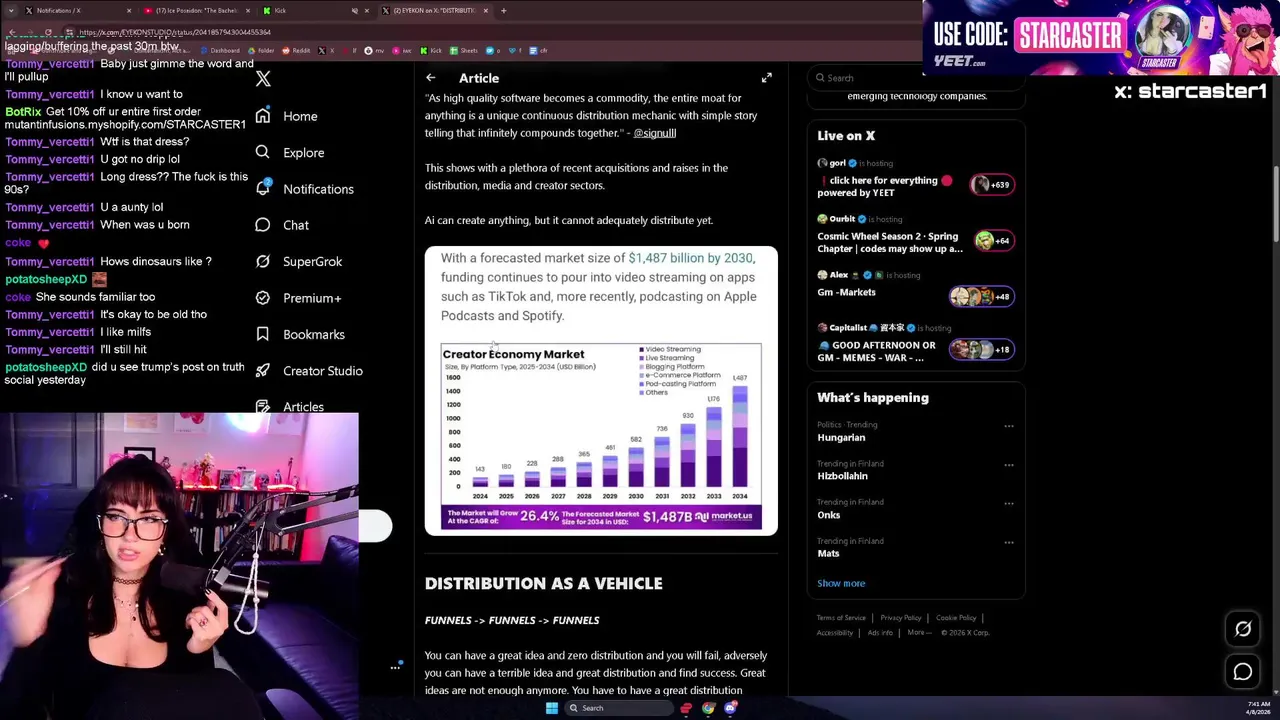Open the Mats trending topic
Screen dimensions: 1280x720
coord(828,553)
